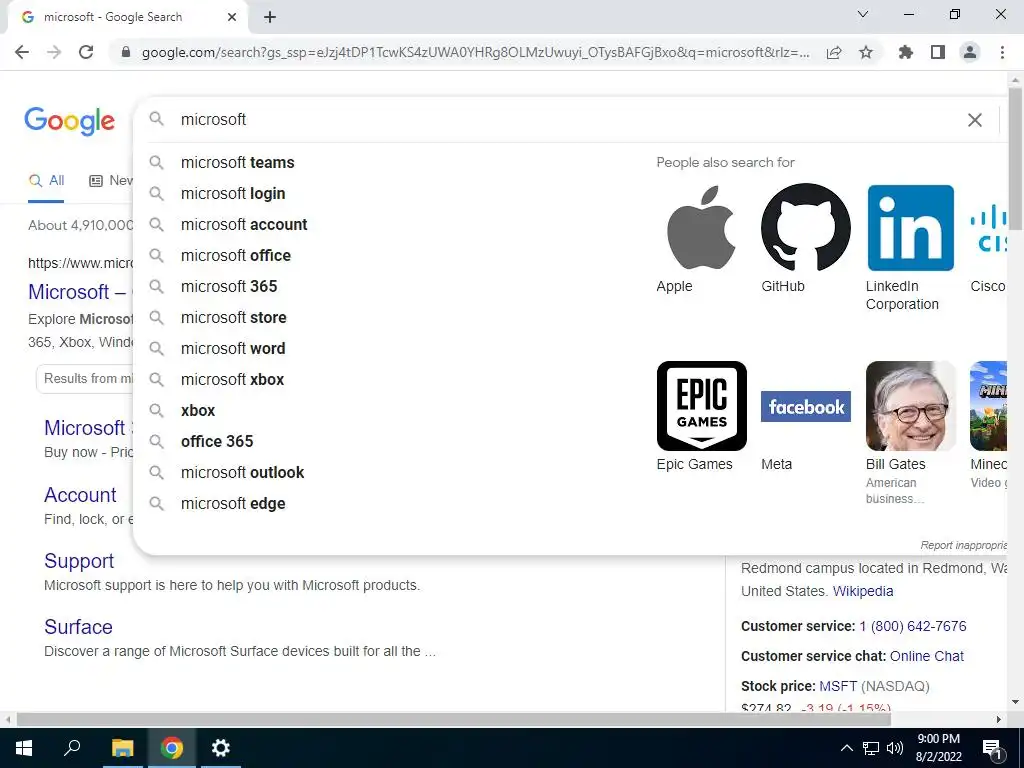Viewport: 1024px width, 768px height.
Task: Click the Apple logo thumbnail
Action: (701, 227)
